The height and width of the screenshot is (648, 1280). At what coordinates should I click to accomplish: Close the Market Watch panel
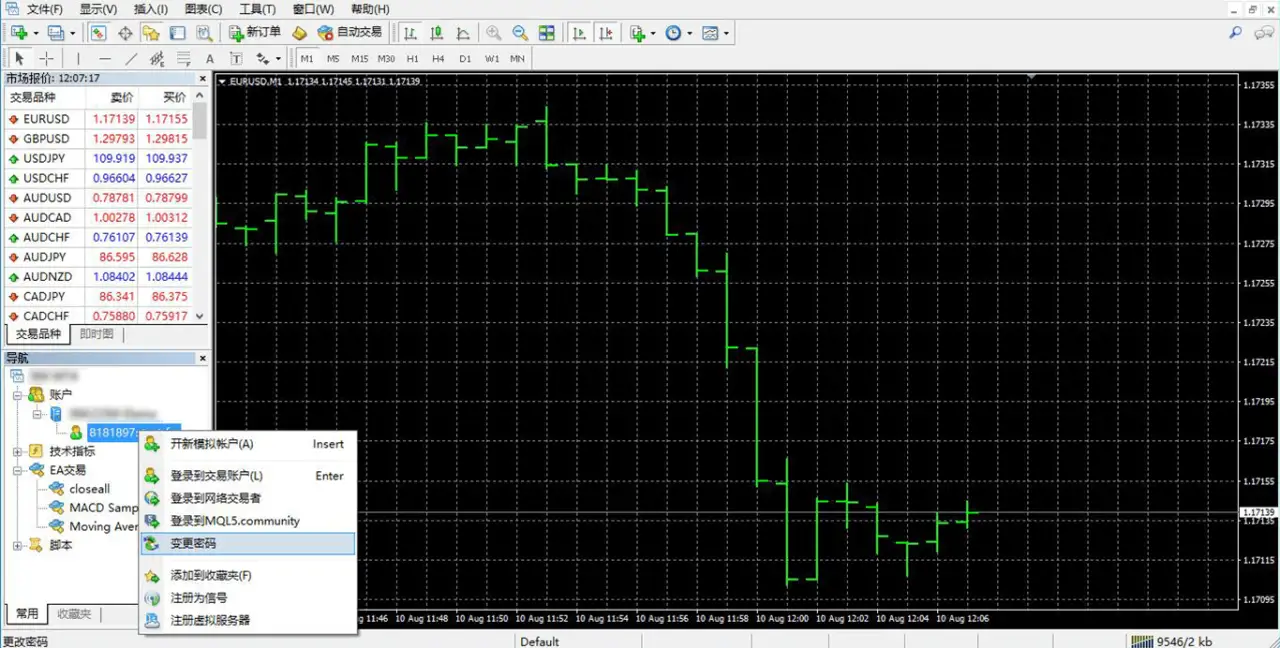click(x=203, y=78)
